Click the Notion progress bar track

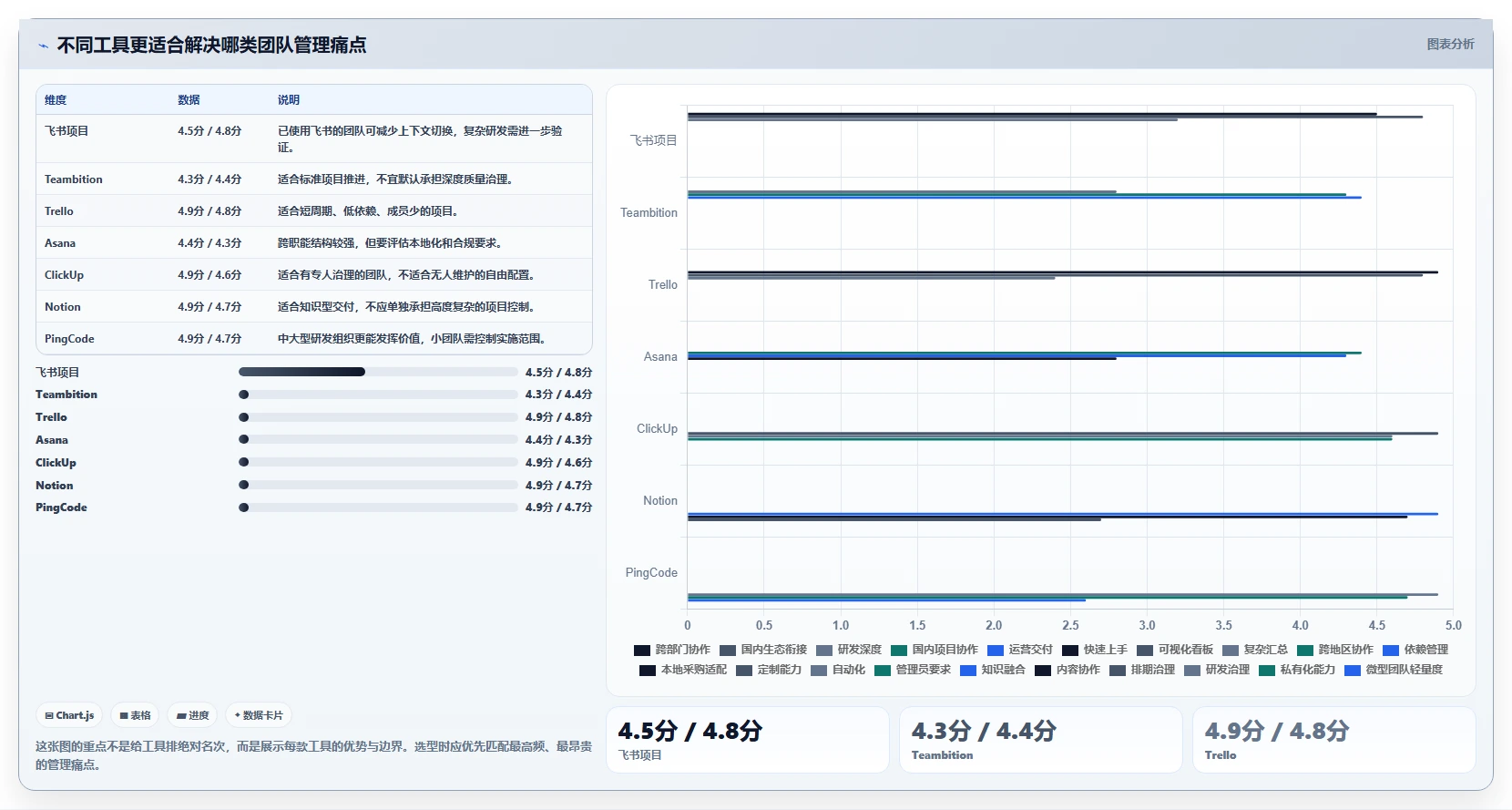[x=378, y=486]
